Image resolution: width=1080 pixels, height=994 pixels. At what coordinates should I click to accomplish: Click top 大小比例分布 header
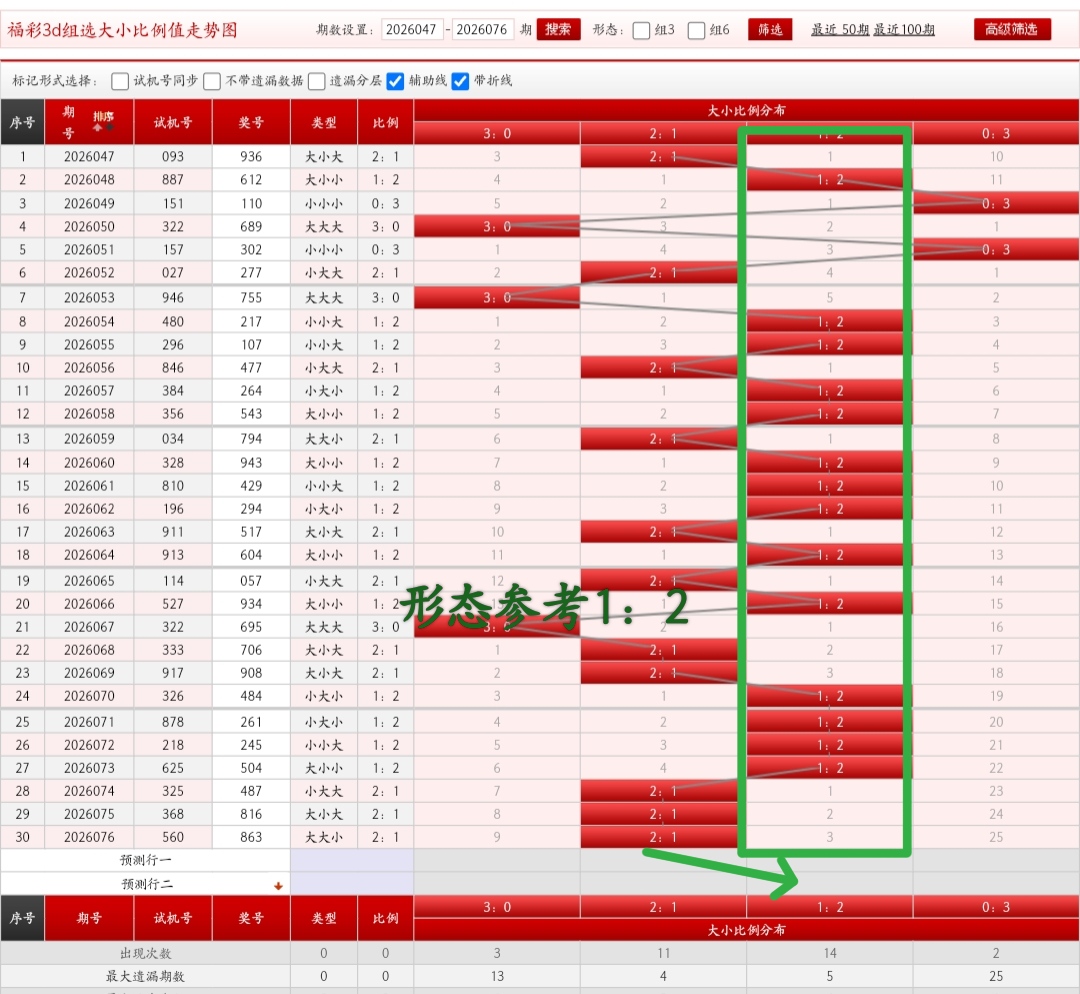747,110
